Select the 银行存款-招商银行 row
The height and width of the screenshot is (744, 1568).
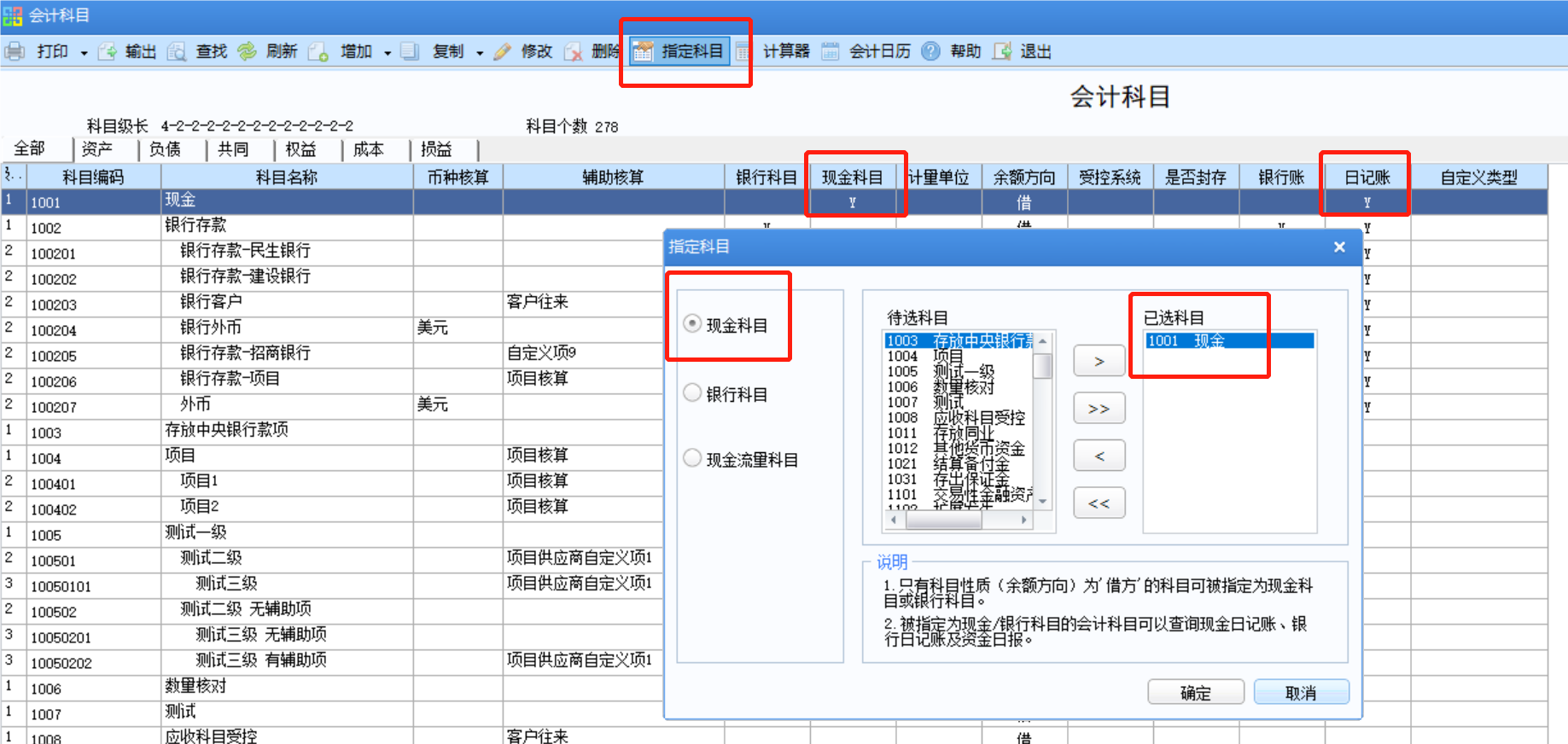333,355
